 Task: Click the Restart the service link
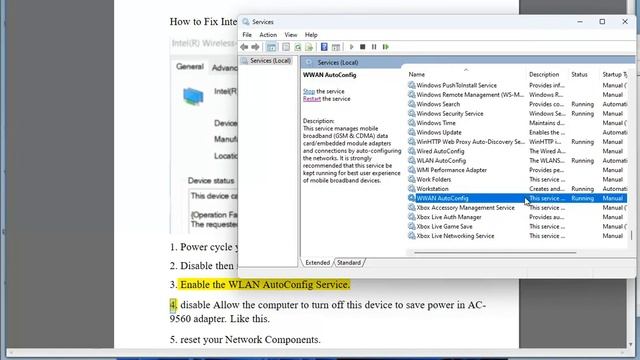coord(312,99)
